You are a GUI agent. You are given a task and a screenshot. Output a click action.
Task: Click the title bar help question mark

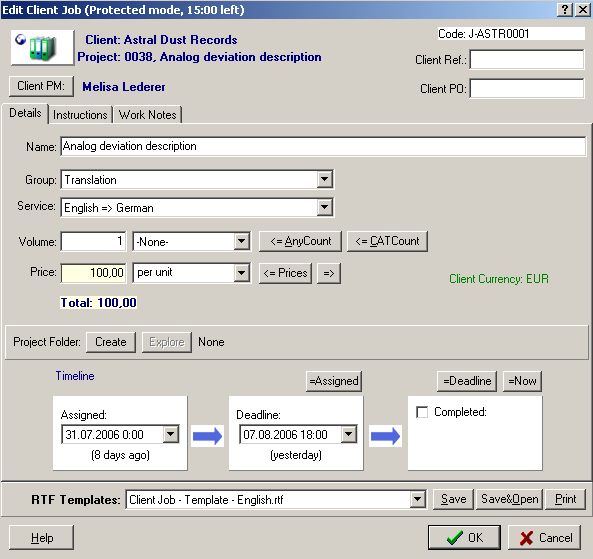565,9
